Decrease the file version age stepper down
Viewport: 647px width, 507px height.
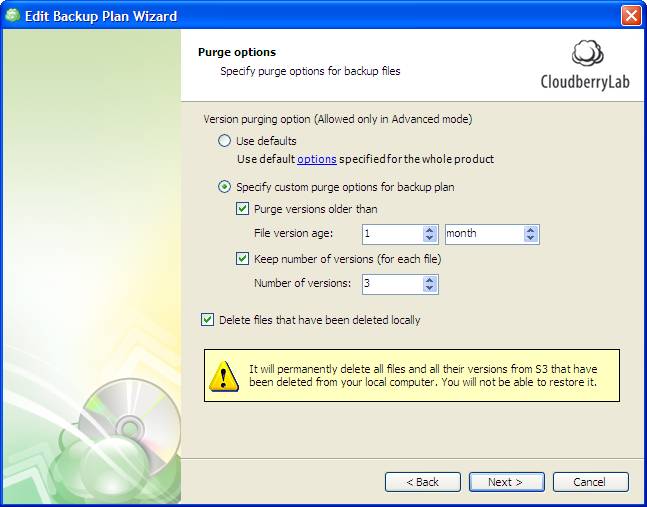point(430,238)
